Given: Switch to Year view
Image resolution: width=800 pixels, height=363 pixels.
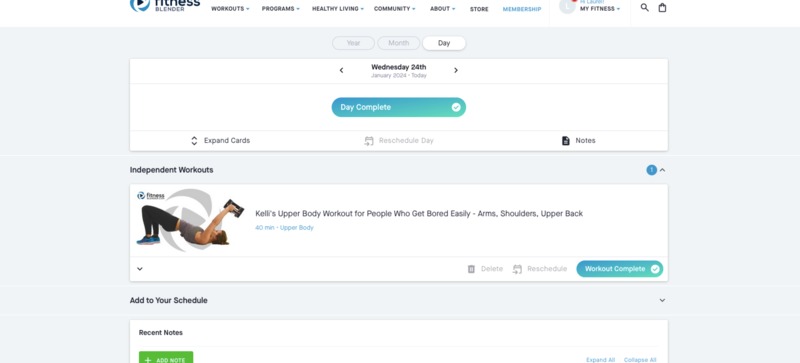Looking at the screenshot, I should 354,43.
